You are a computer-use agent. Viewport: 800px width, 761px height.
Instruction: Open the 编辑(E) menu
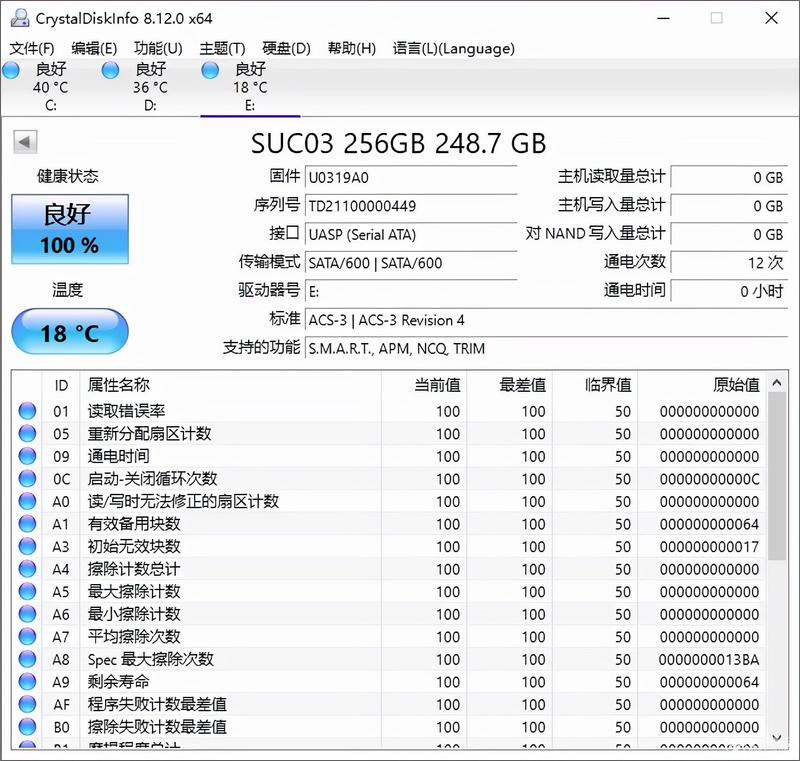pos(94,48)
